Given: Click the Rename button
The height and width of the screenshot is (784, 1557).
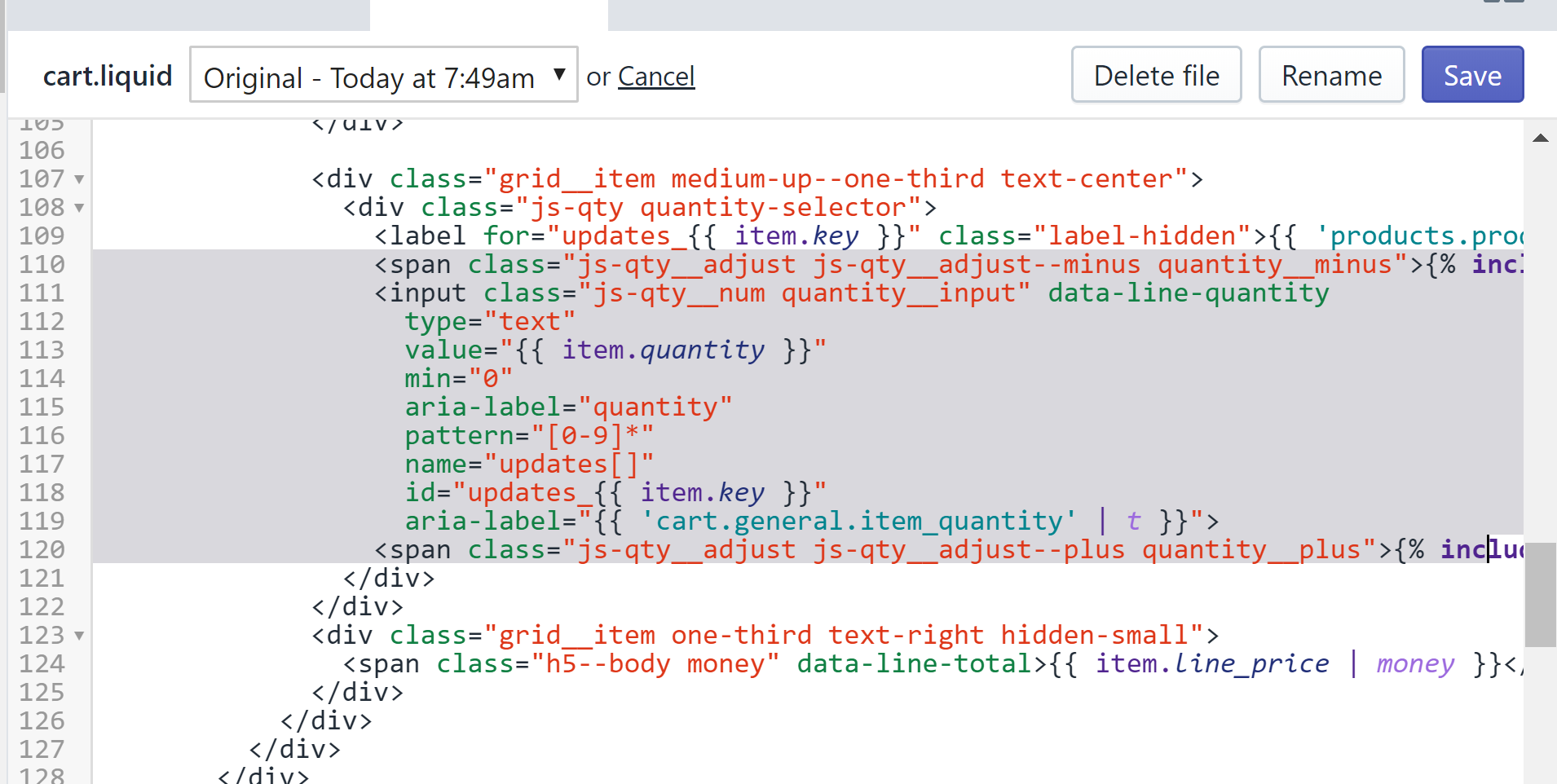Looking at the screenshot, I should click(x=1331, y=75).
